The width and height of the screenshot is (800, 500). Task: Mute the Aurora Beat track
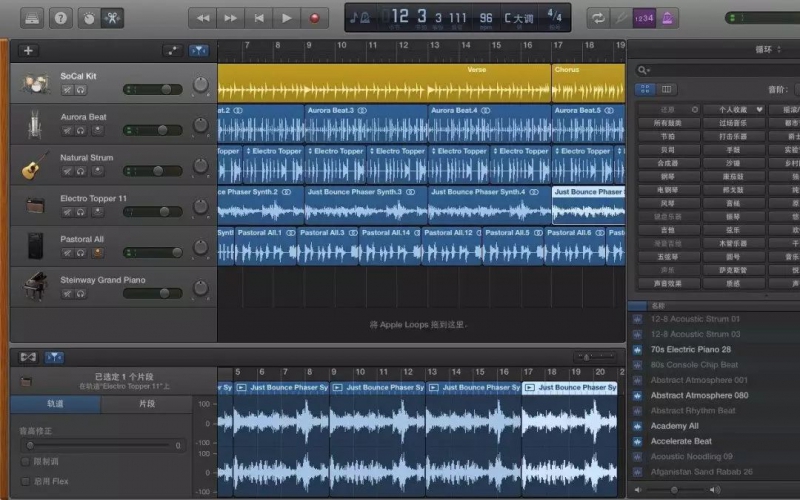click(x=67, y=131)
